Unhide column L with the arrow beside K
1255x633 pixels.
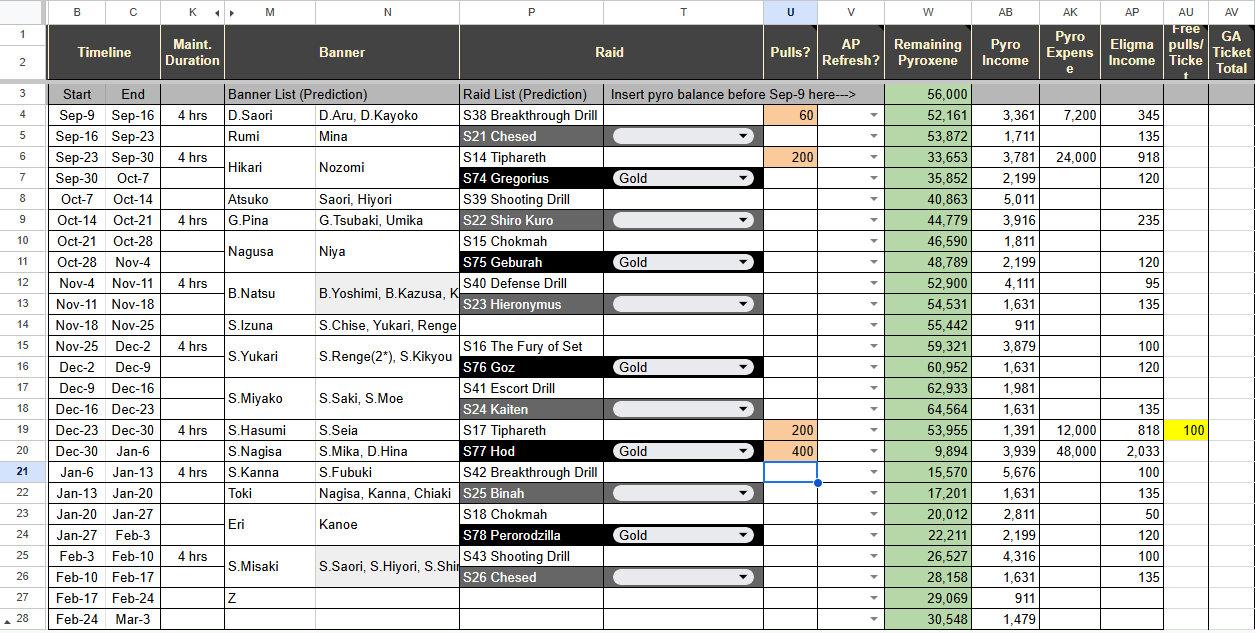click(x=219, y=13)
